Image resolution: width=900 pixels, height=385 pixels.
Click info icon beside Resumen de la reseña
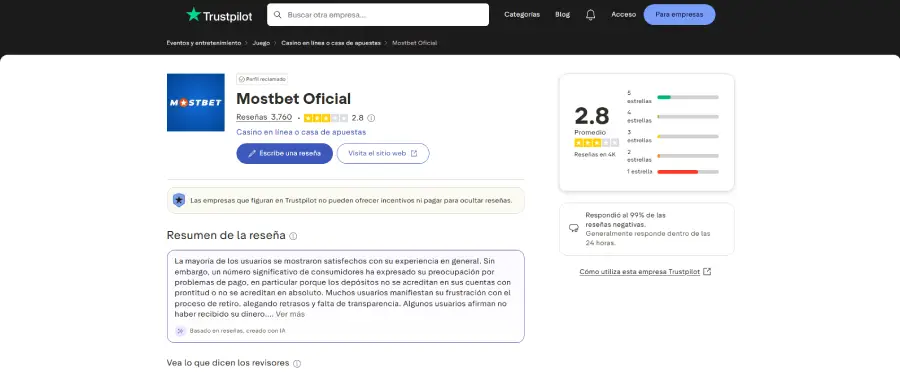(293, 236)
